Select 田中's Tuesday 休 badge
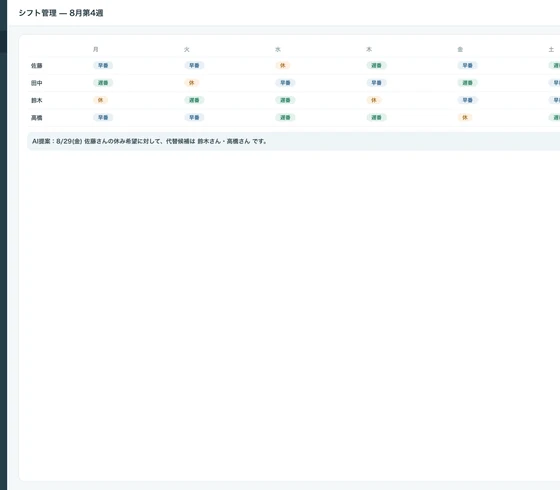Screen dimensions: 560x490 191,83
